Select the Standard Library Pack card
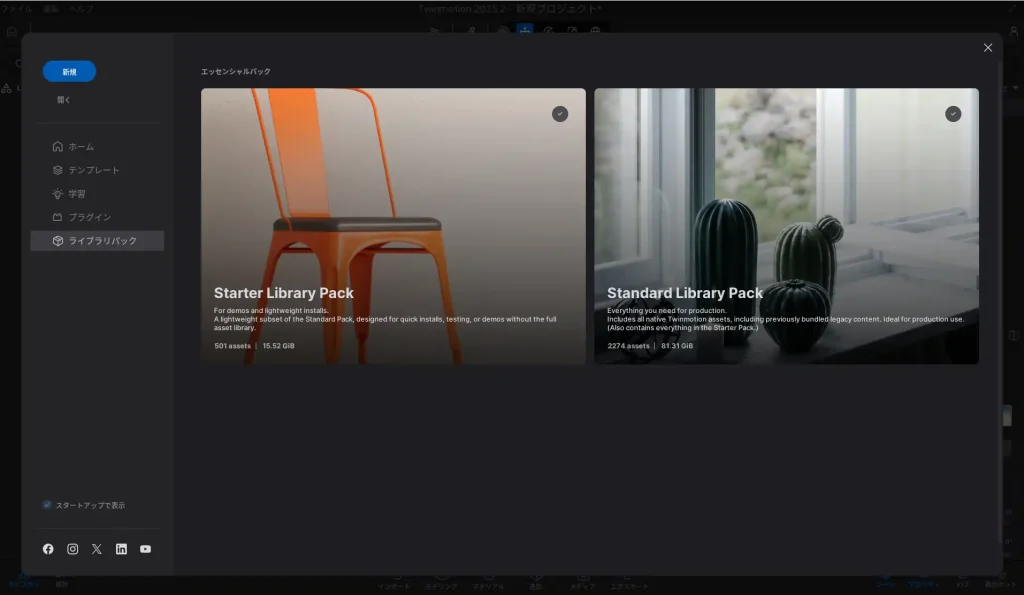This screenshot has height=595, width=1024. (786, 226)
